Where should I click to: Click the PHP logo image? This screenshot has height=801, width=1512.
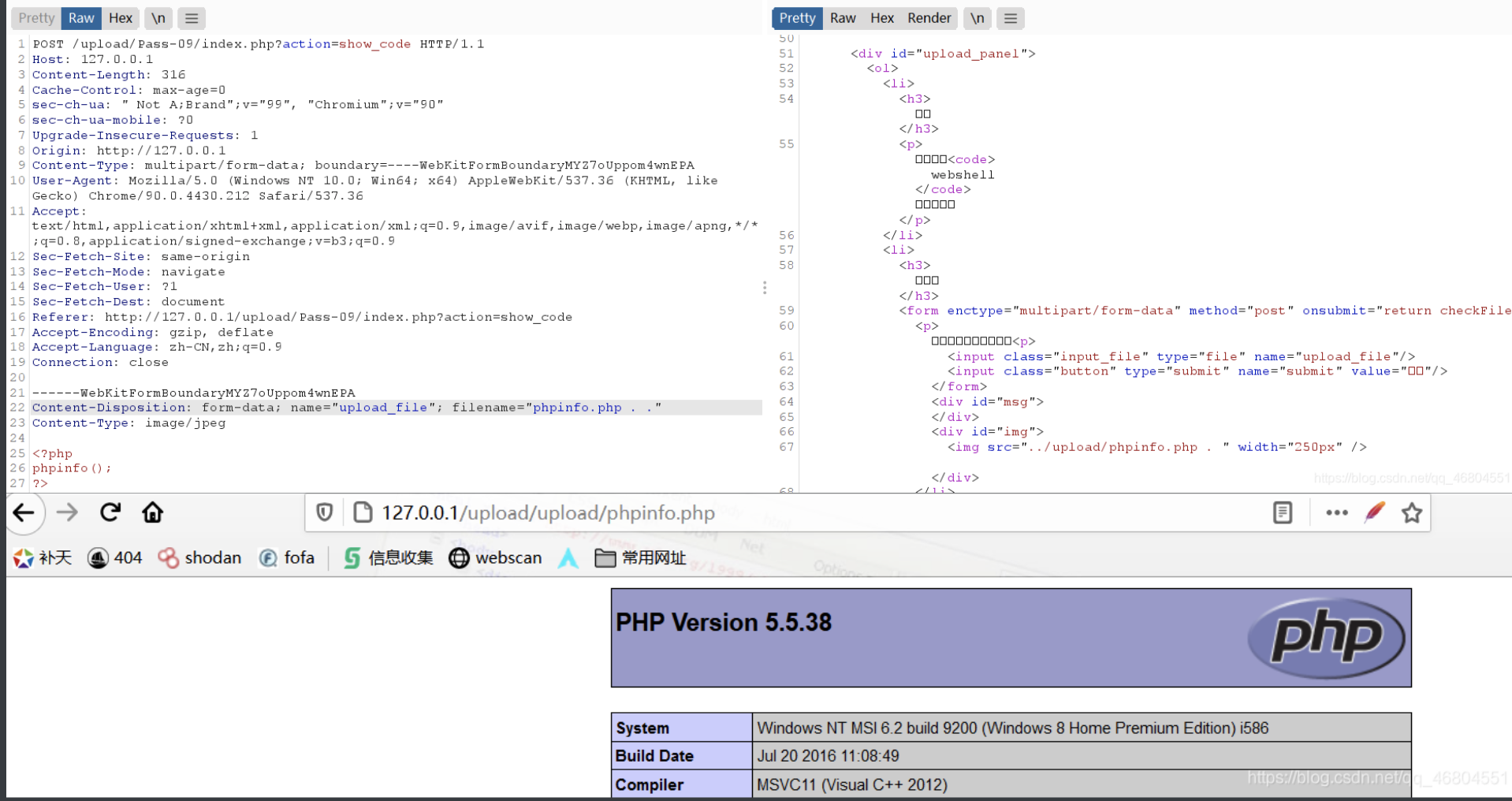[1327, 638]
